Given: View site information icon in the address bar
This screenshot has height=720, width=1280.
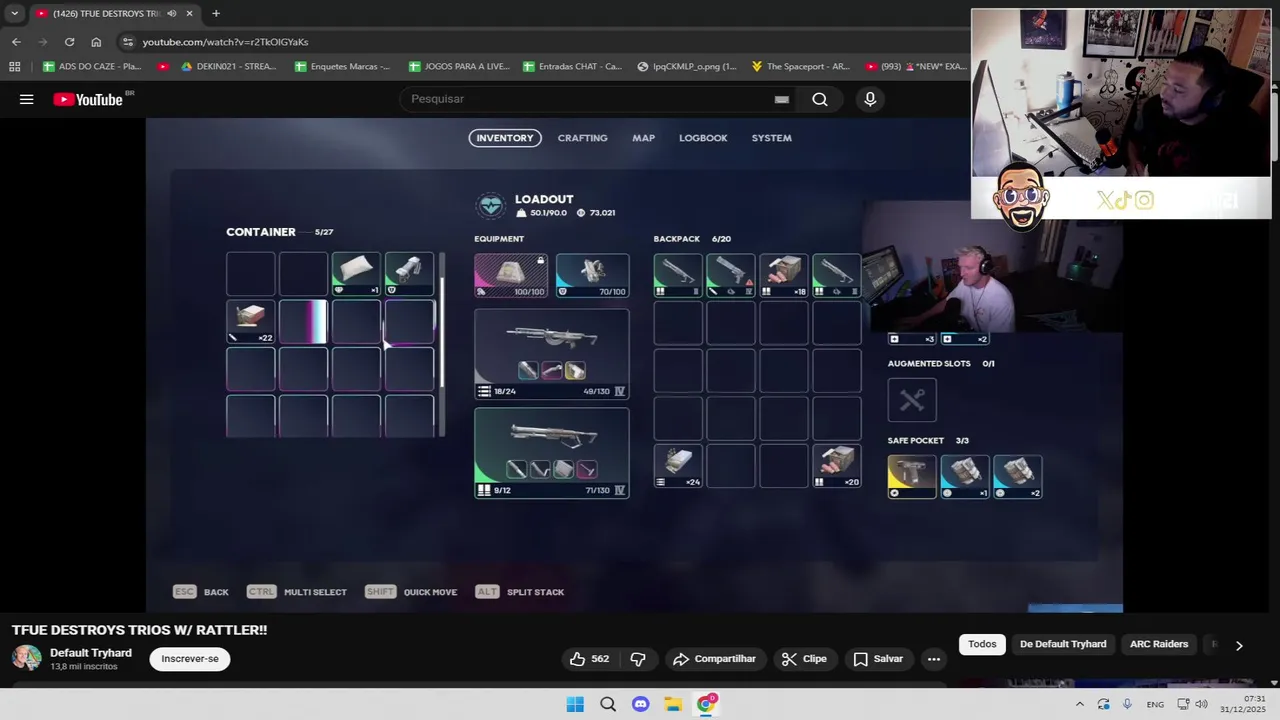Looking at the screenshot, I should [x=126, y=42].
